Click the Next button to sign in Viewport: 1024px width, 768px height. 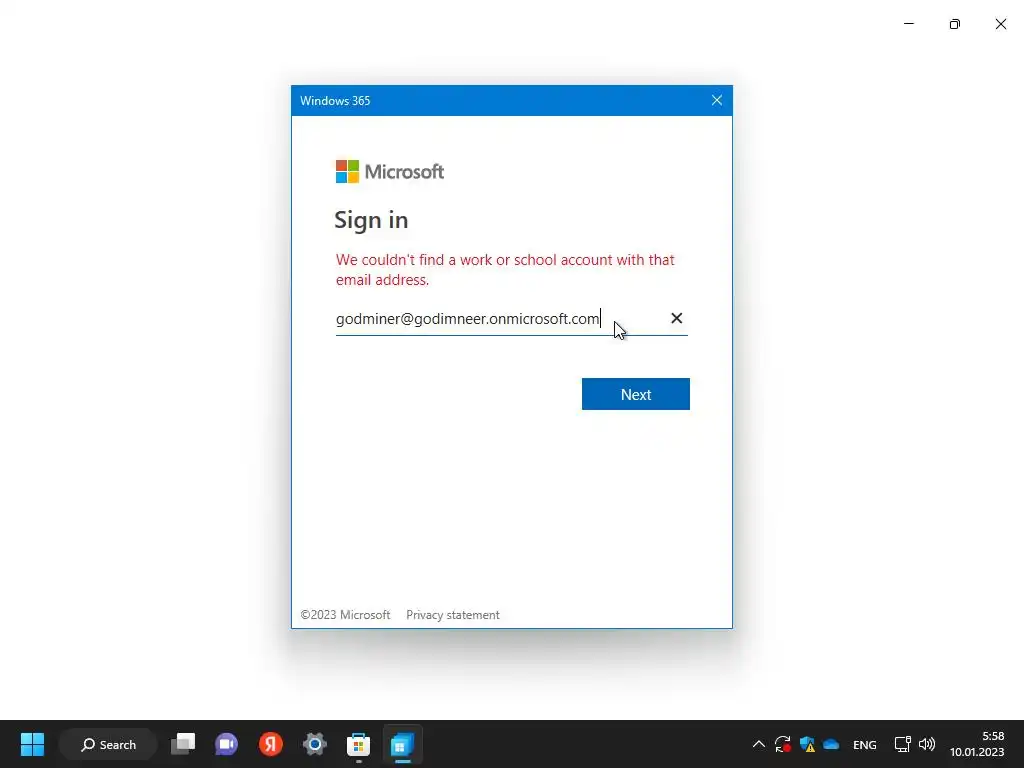pos(635,394)
